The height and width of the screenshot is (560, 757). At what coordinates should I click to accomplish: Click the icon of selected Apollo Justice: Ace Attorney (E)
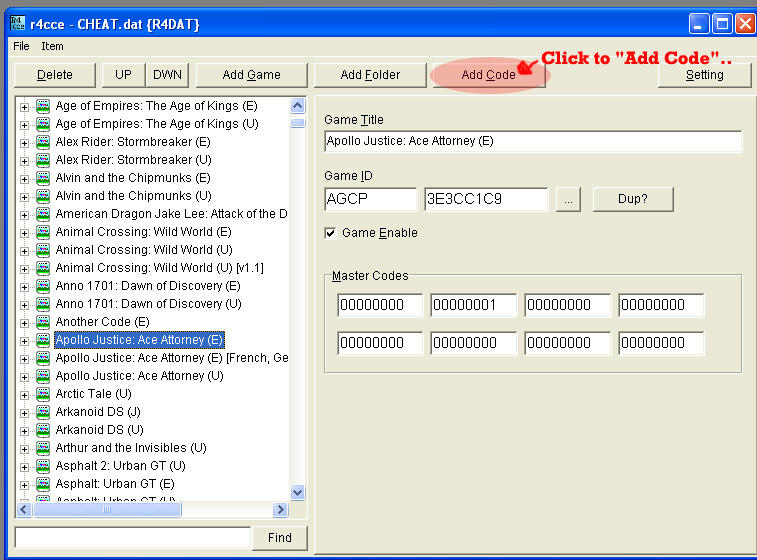(x=43, y=340)
